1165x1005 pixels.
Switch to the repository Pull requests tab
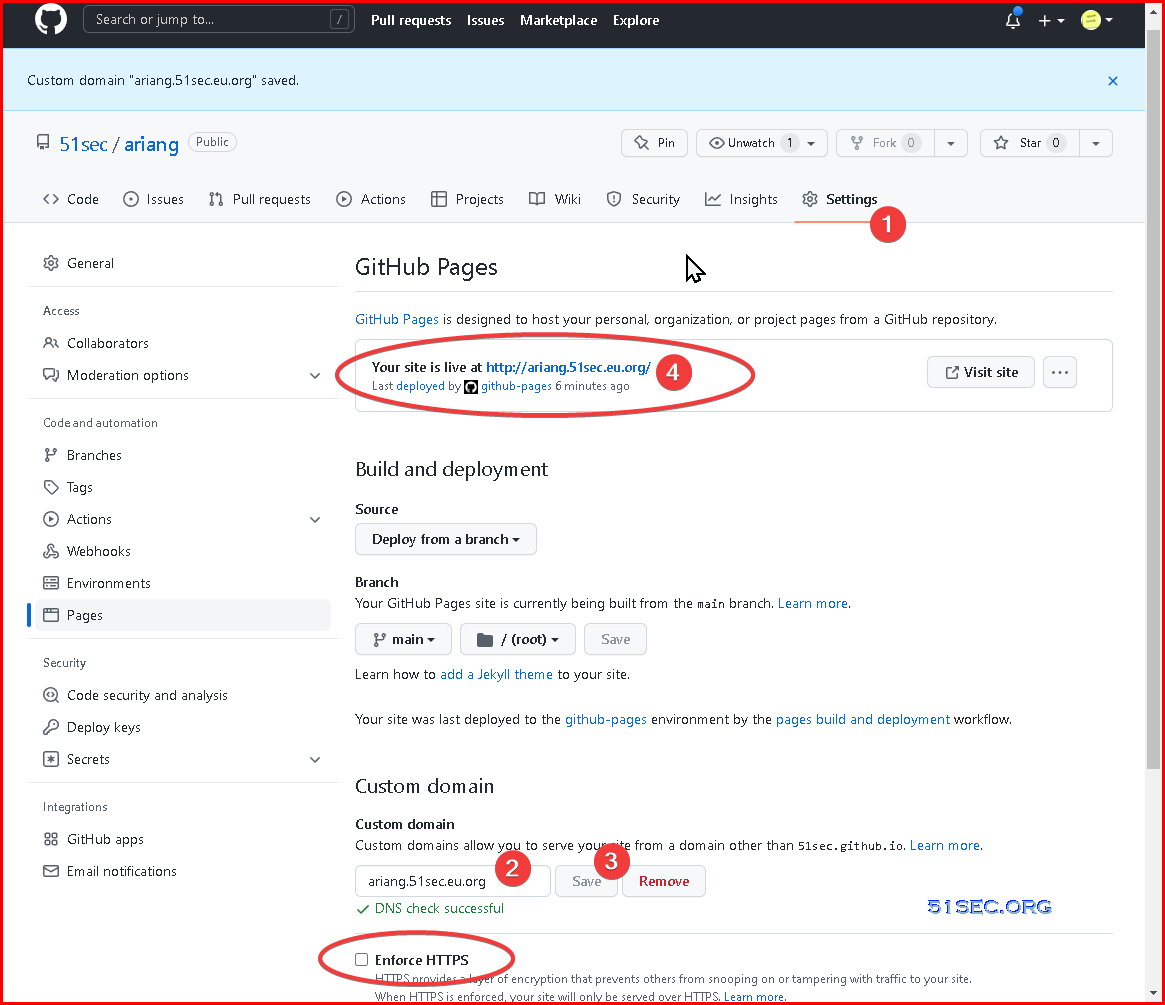pos(260,199)
